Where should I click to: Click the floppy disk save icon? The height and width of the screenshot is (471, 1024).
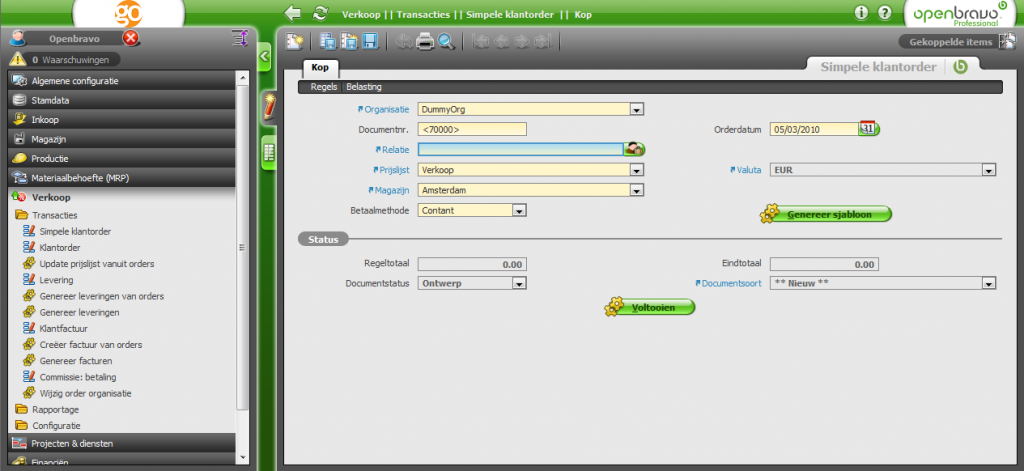point(369,41)
